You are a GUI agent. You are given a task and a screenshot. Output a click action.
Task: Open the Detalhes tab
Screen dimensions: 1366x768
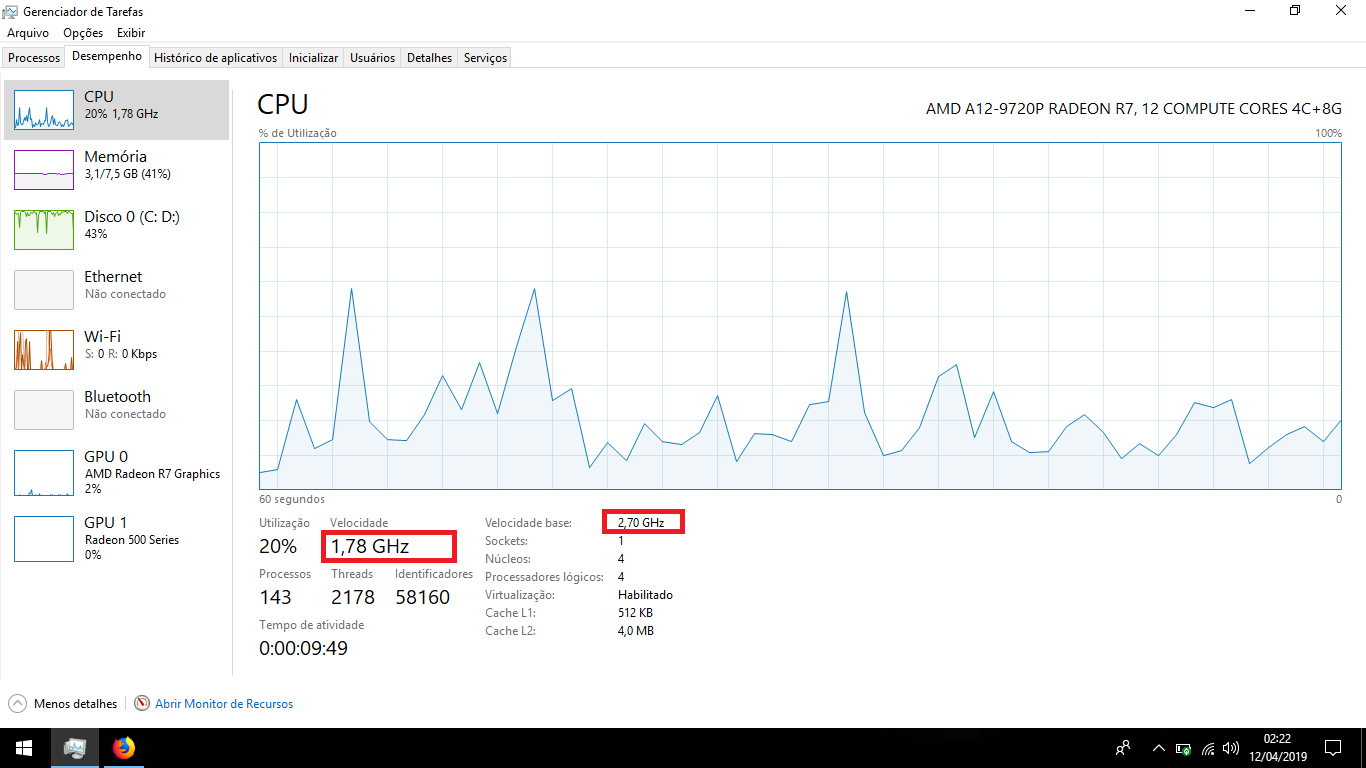click(x=430, y=58)
